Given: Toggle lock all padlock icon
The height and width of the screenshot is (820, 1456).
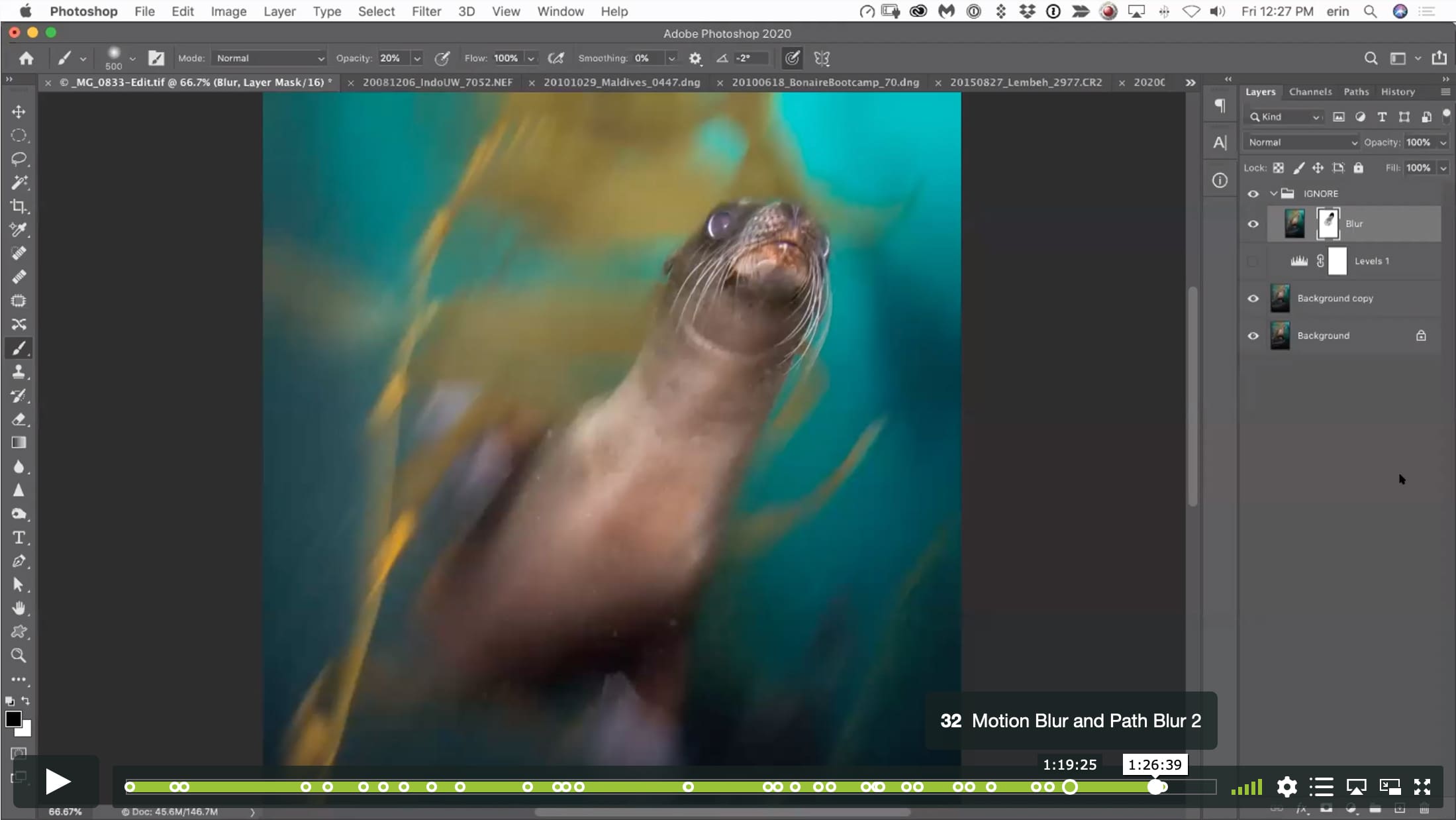Looking at the screenshot, I should pos(1358,168).
